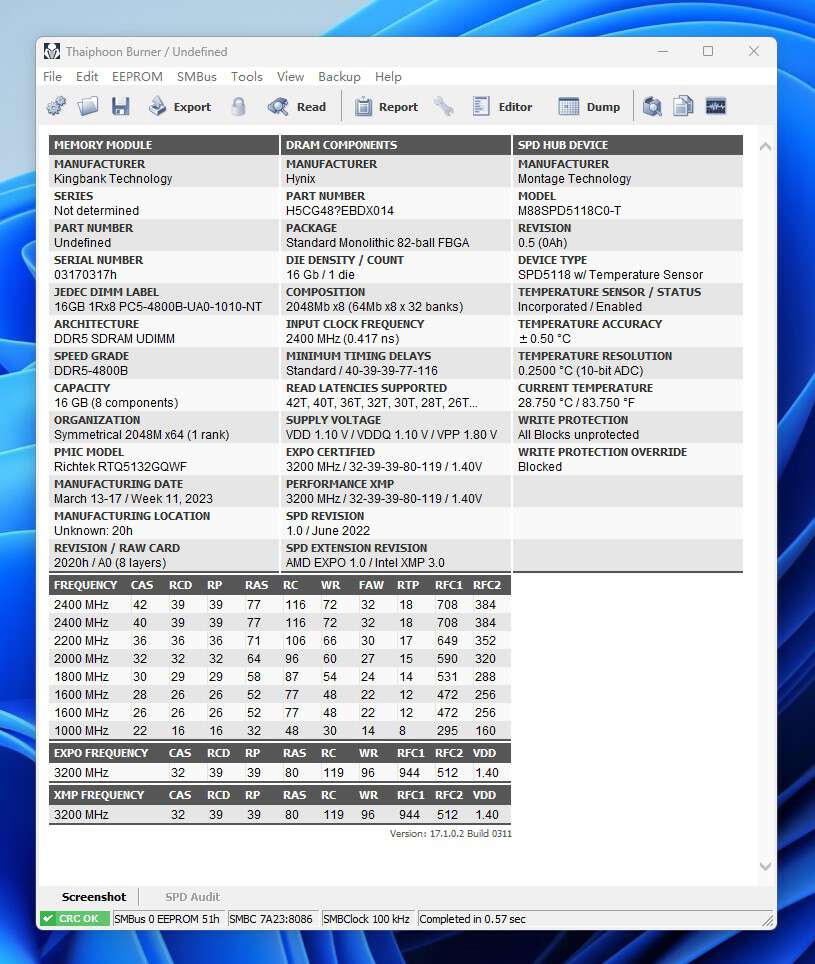Click the Export toolbar button
815x964 pixels.
(x=180, y=107)
